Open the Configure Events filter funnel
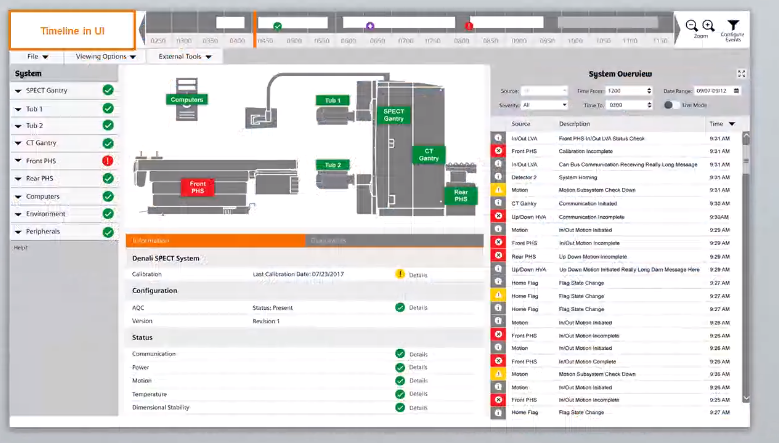 click(x=733, y=25)
